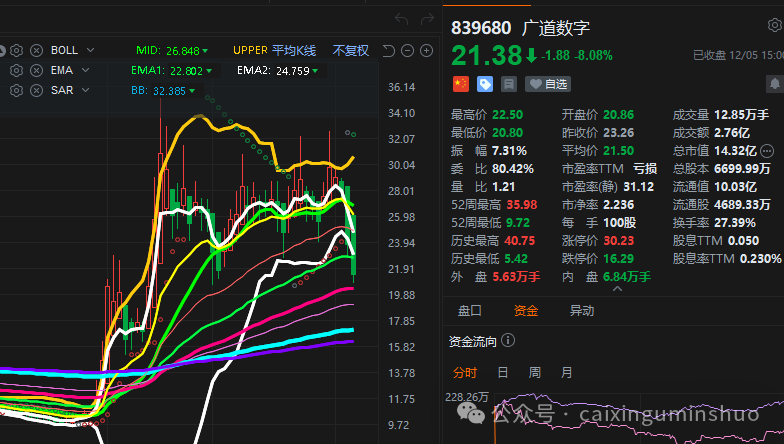Collapse quote details with the up chevron

point(618,288)
